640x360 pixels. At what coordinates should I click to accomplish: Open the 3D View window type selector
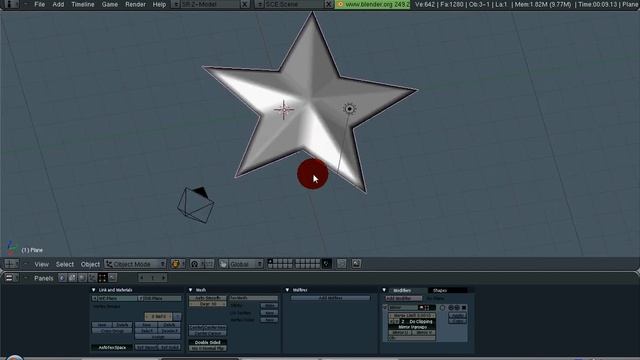tap(11, 264)
